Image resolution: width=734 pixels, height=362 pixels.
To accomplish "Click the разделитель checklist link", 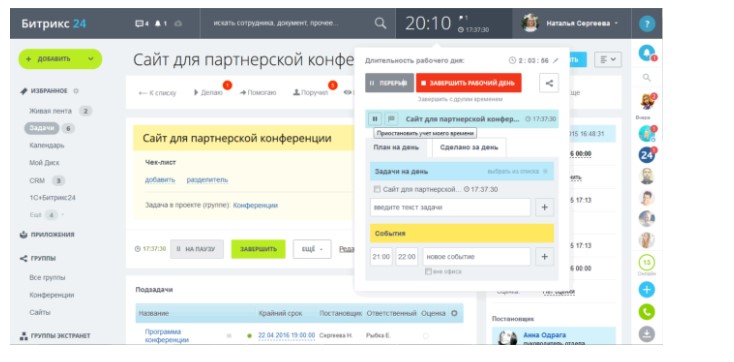I will tap(207, 180).
